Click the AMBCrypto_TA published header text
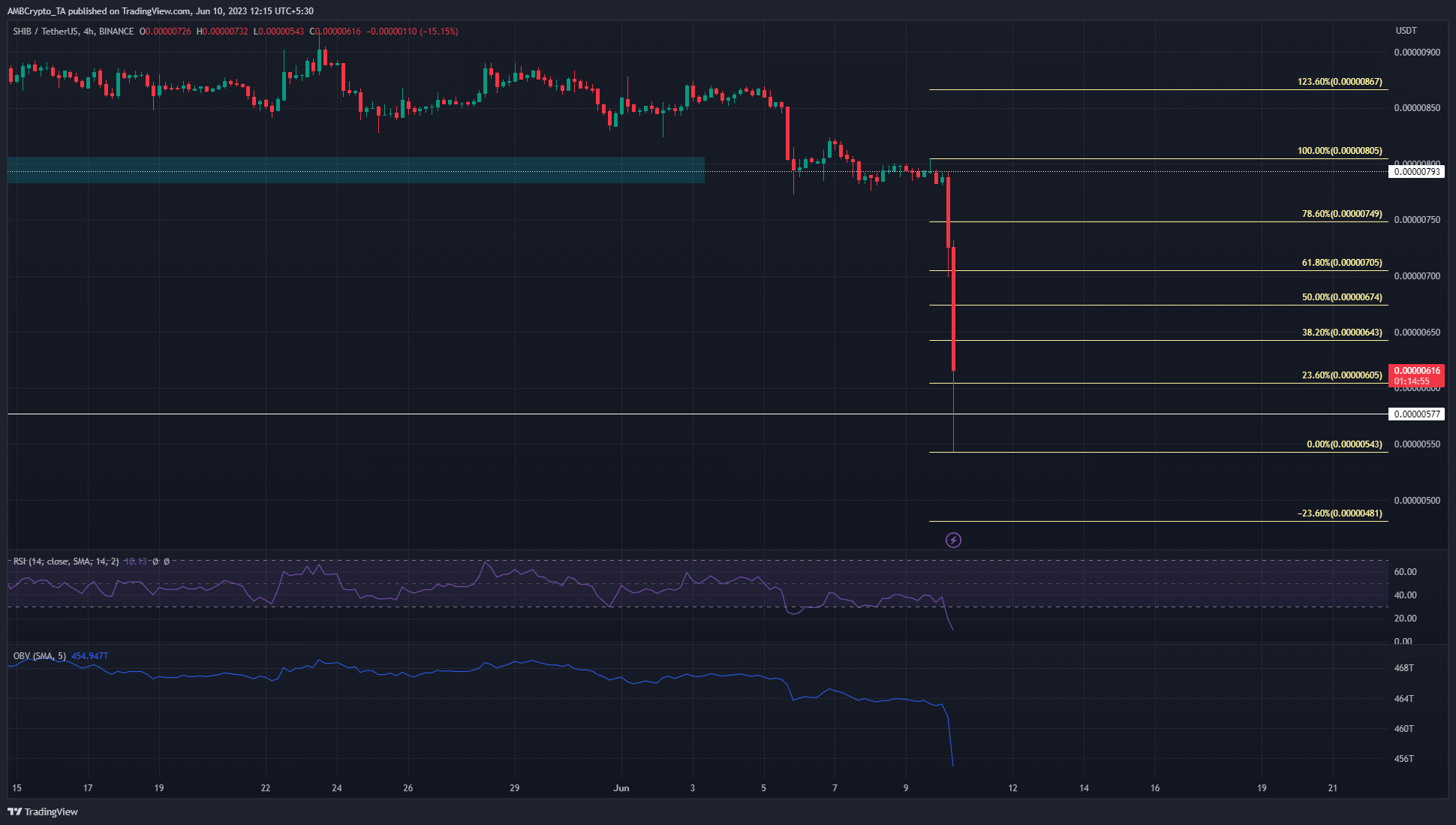 [x=161, y=11]
